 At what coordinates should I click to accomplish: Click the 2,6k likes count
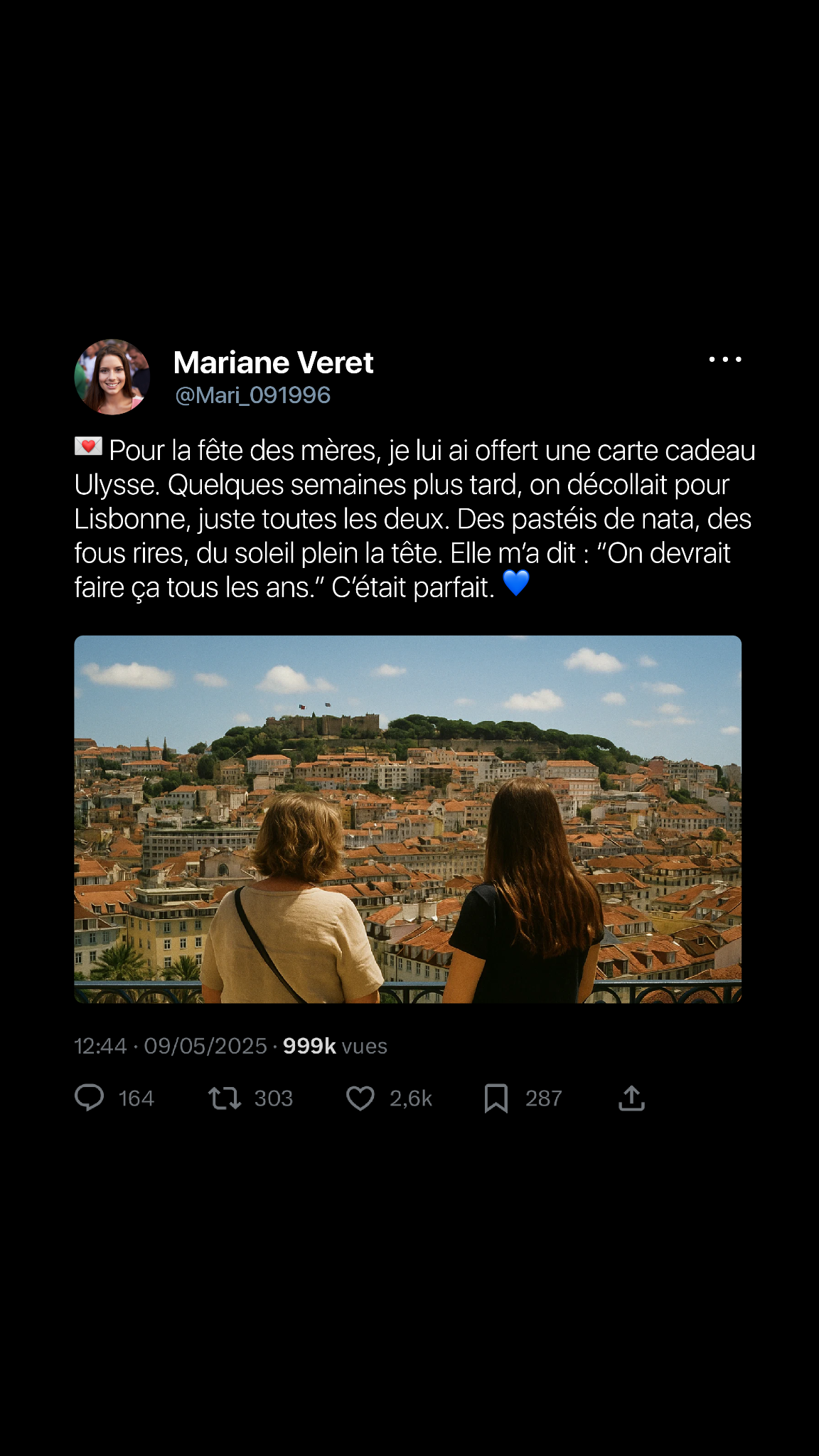[x=411, y=1098]
